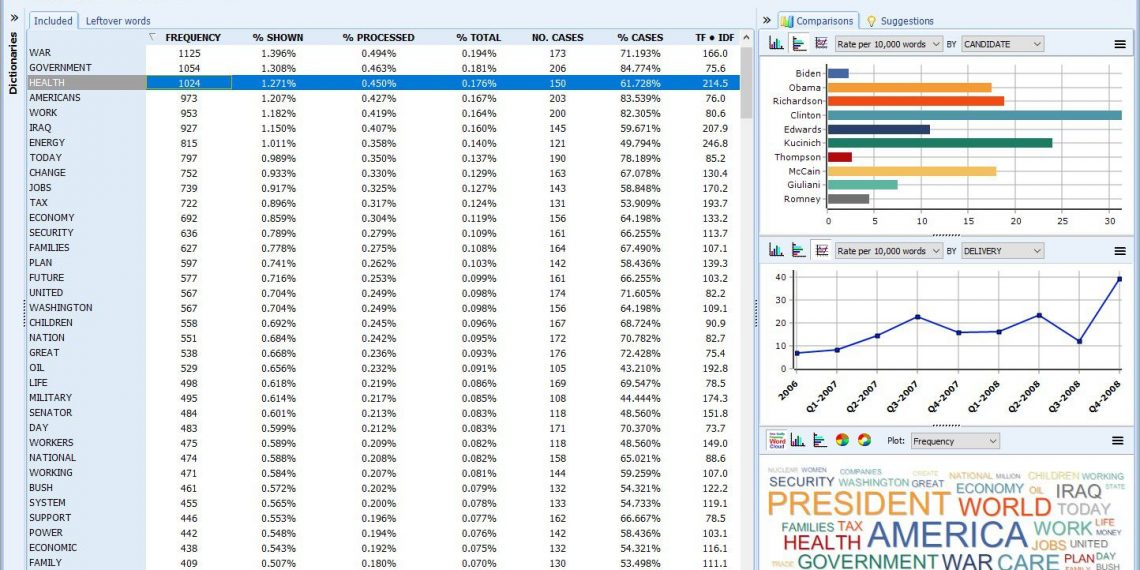
Task: Switch word plot to pie chart
Action: 842,441
